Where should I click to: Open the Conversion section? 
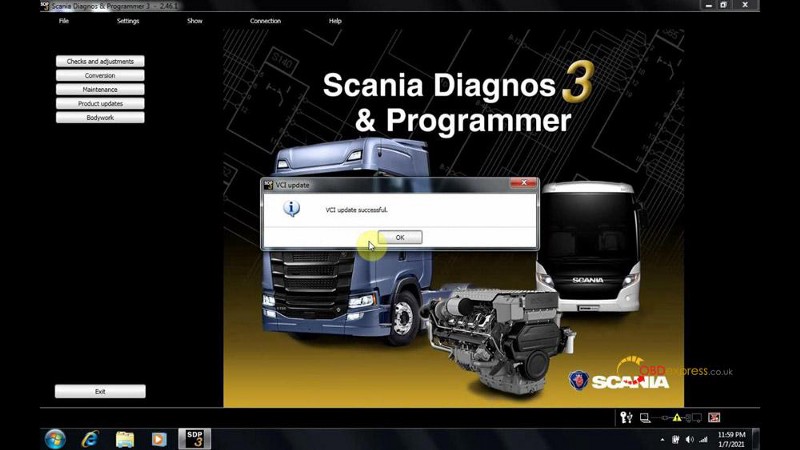coord(100,76)
